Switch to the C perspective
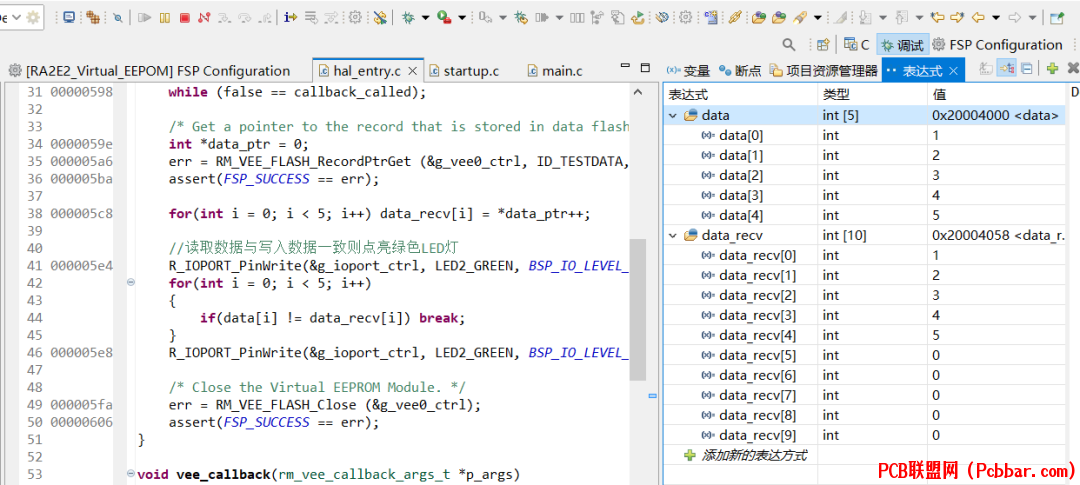The width and height of the screenshot is (1080, 485). point(856,45)
